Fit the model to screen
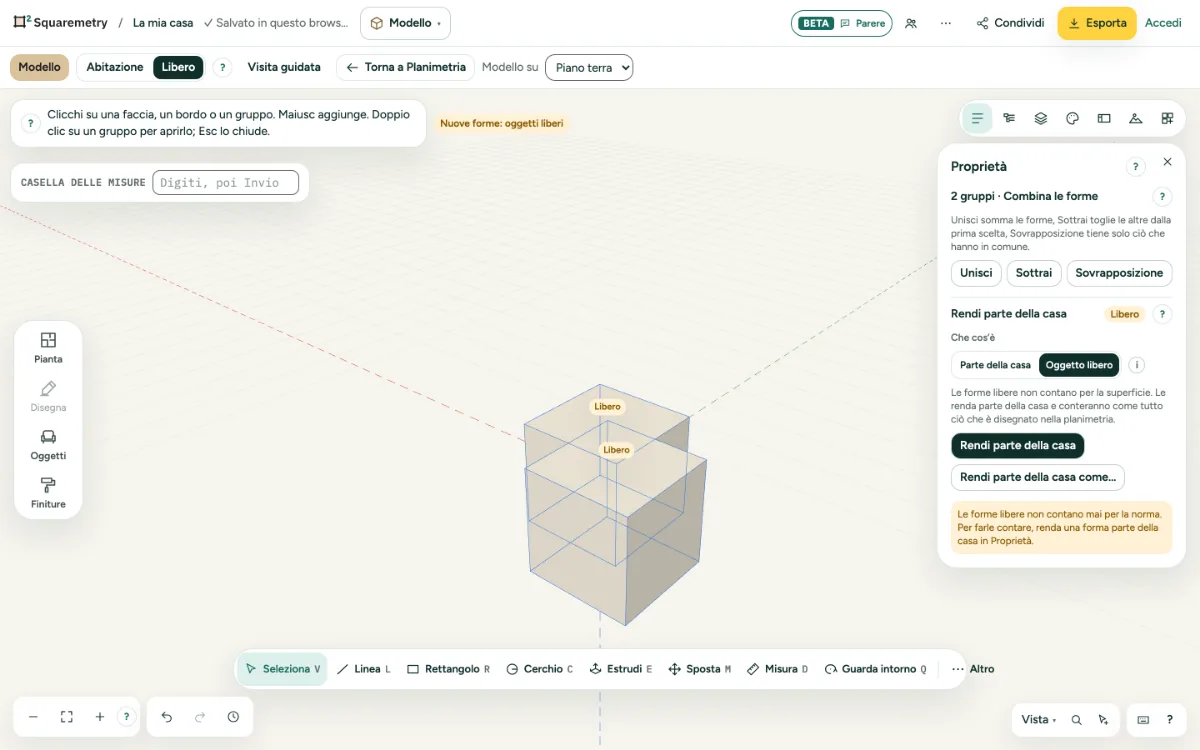Image resolution: width=1200 pixels, height=750 pixels. tap(67, 717)
